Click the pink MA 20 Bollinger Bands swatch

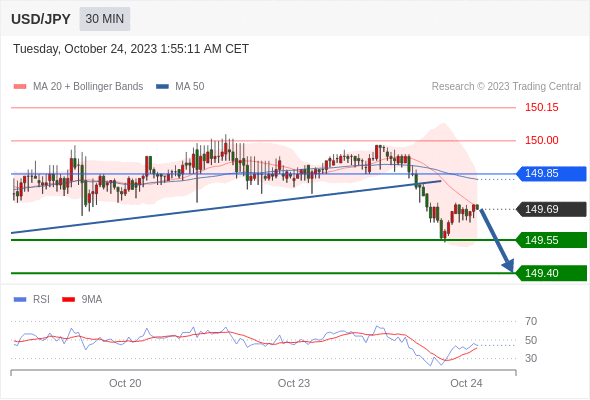(x=20, y=87)
